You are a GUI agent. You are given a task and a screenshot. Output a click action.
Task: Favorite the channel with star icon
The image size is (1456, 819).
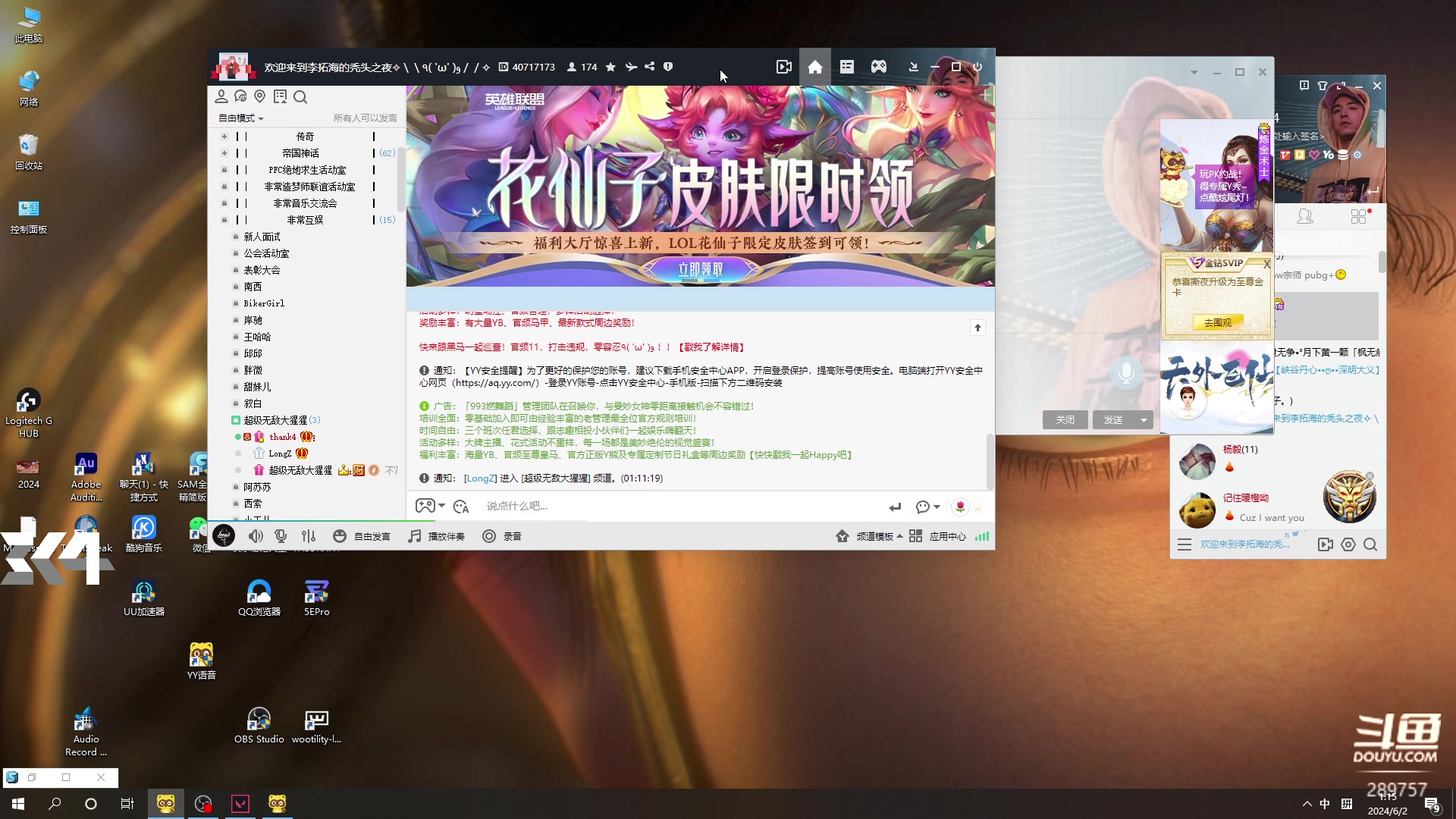click(x=610, y=67)
